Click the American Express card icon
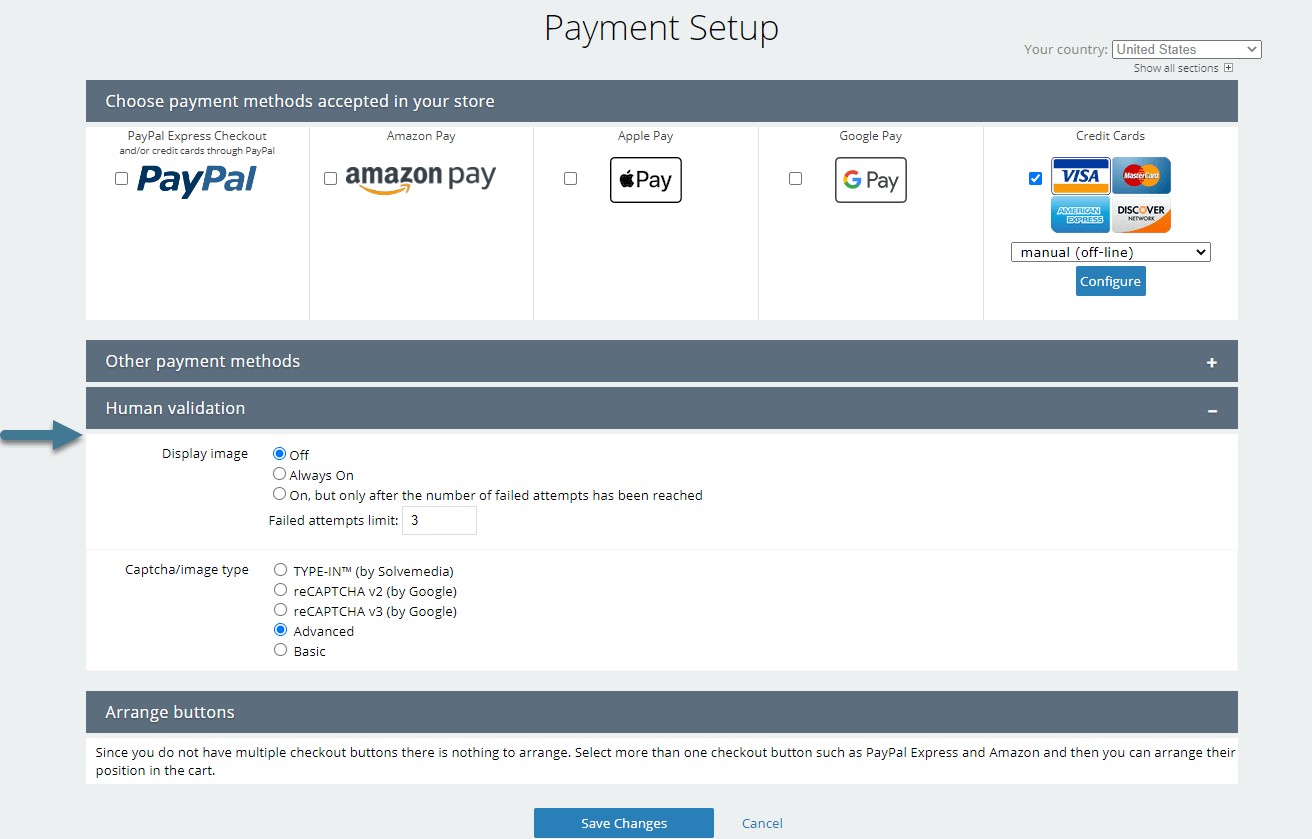This screenshot has width=1312, height=839. tap(1080, 214)
